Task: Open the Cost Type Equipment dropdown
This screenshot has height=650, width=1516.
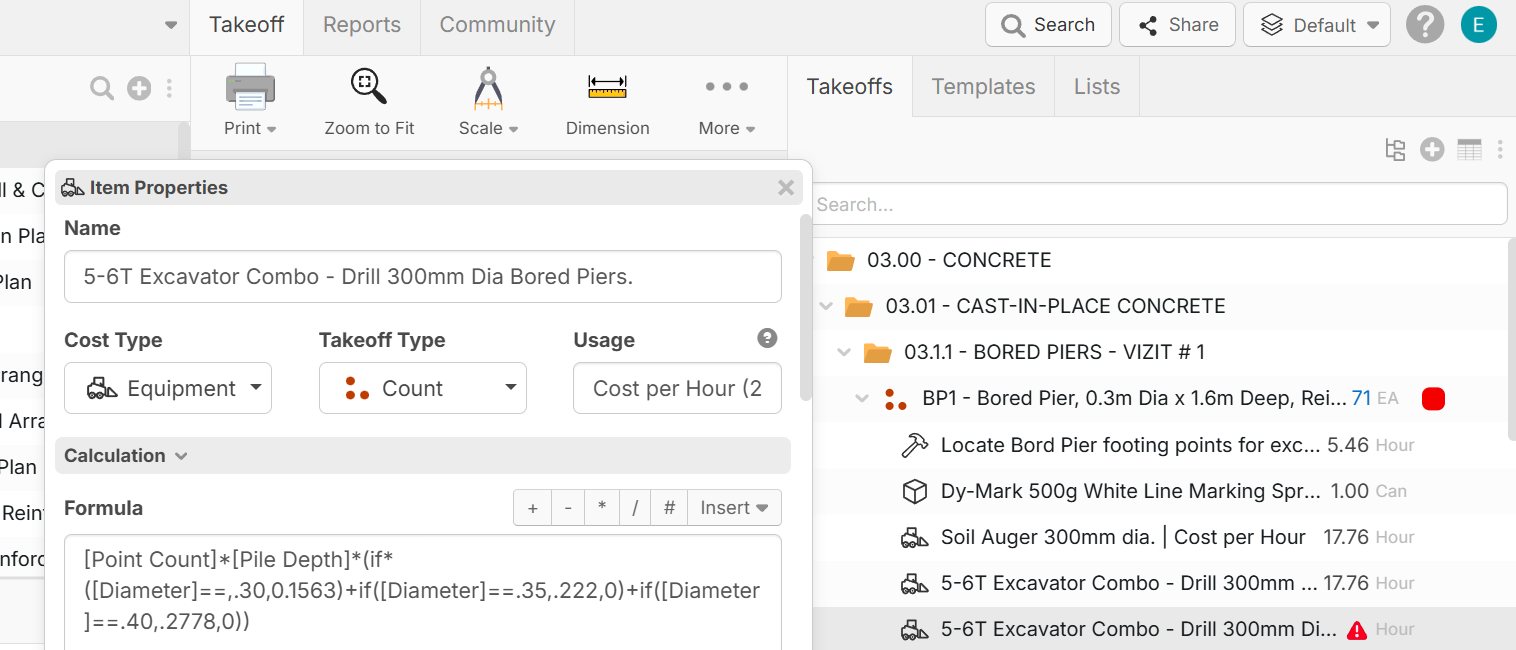Action: (168, 388)
